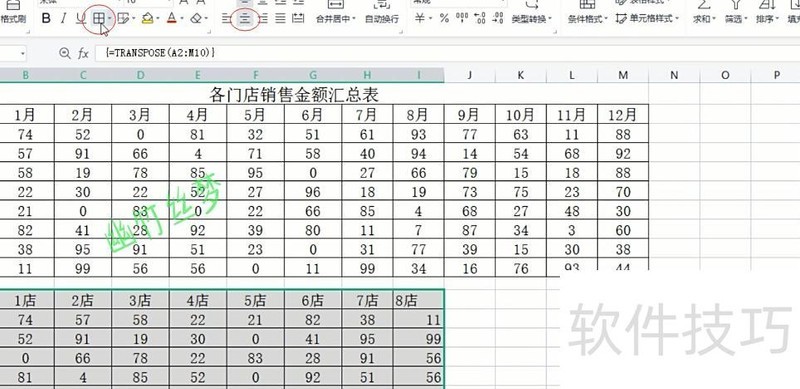
Task: Select the 6月 header cell
Action: click(x=313, y=115)
